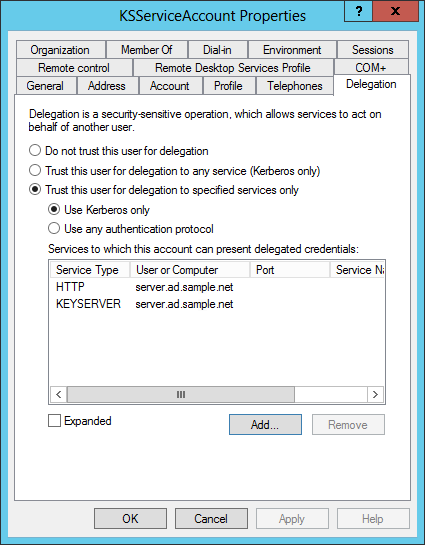The height and width of the screenshot is (545, 426).
Task: Select the HTTP service row
Action: (217, 287)
